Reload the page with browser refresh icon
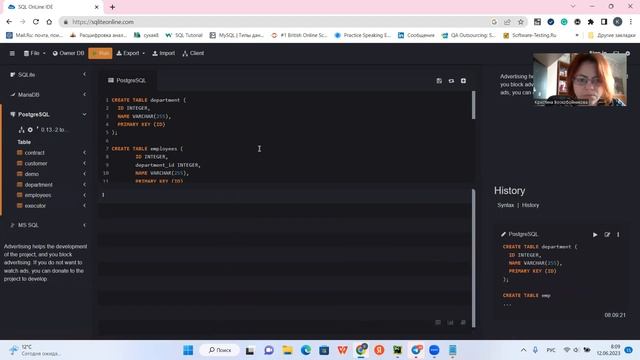640x360 pixels. click(36, 22)
